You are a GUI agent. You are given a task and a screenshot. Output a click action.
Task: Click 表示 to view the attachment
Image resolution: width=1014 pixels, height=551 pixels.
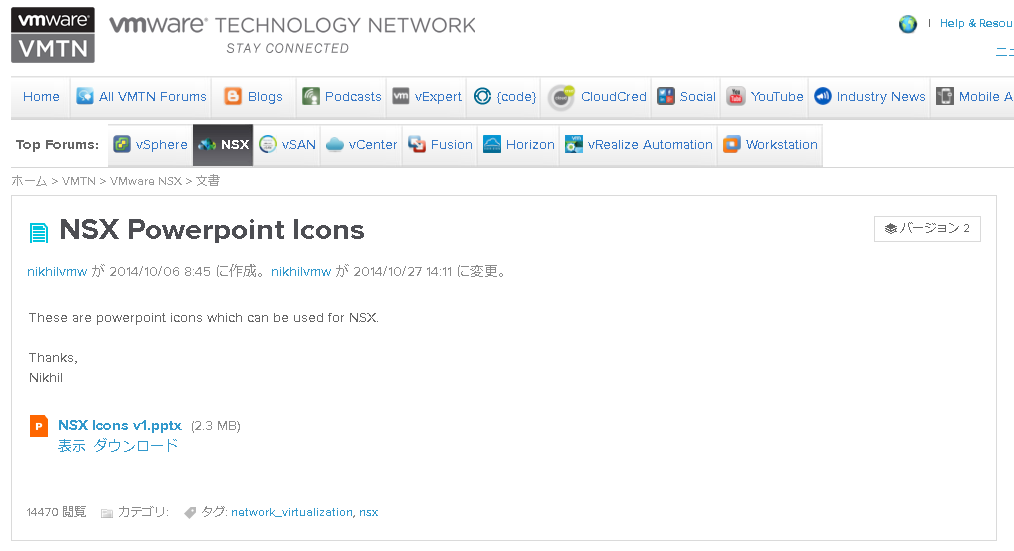71,446
